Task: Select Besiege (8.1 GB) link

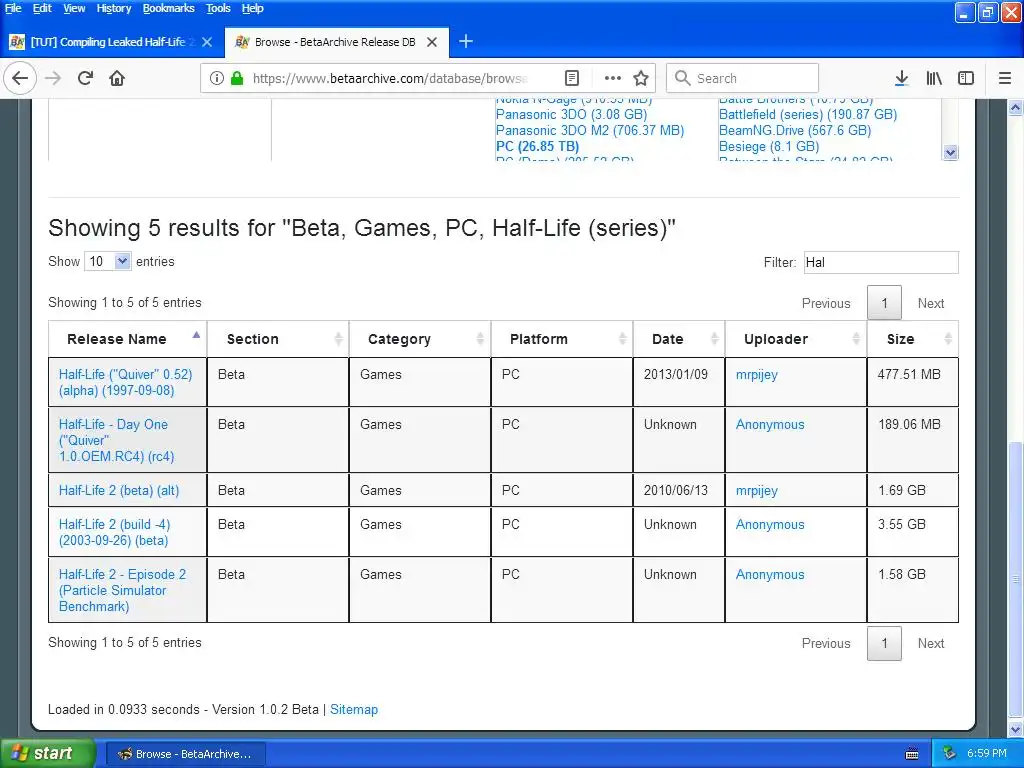Action: pyautogui.click(x=769, y=146)
